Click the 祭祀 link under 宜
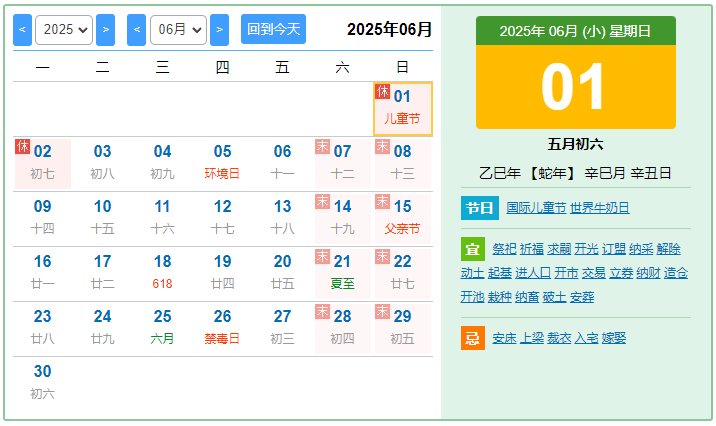The width and height of the screenshot is (716, 426). (x=504, y=249)
